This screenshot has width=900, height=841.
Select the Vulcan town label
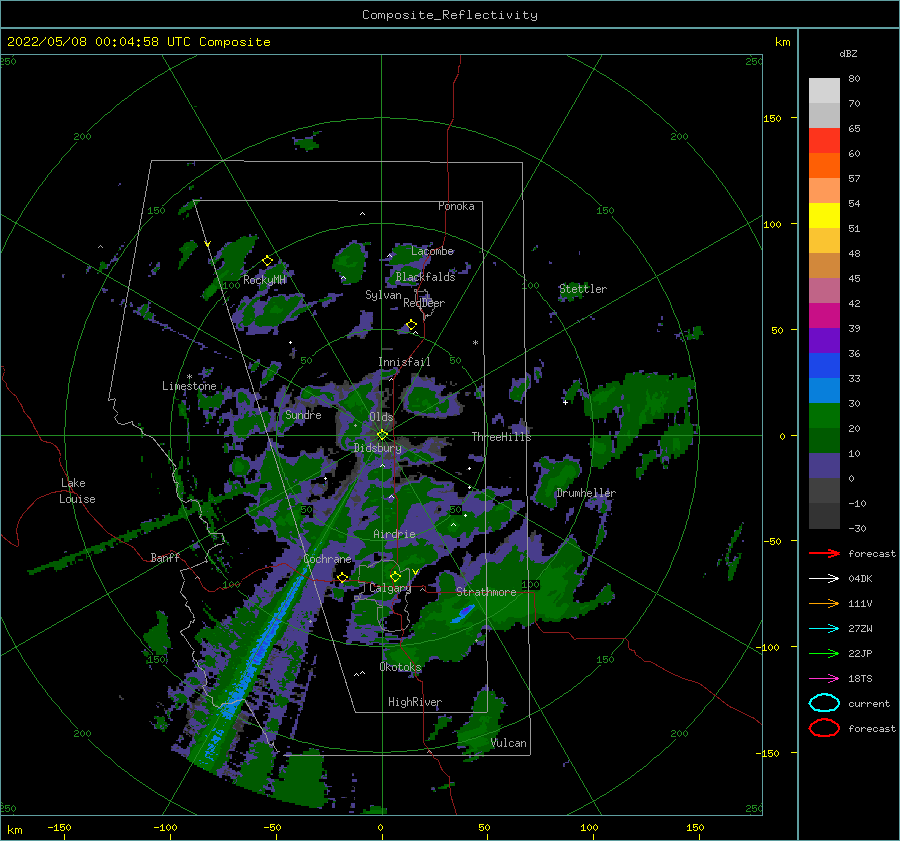[x=509, y=743]
